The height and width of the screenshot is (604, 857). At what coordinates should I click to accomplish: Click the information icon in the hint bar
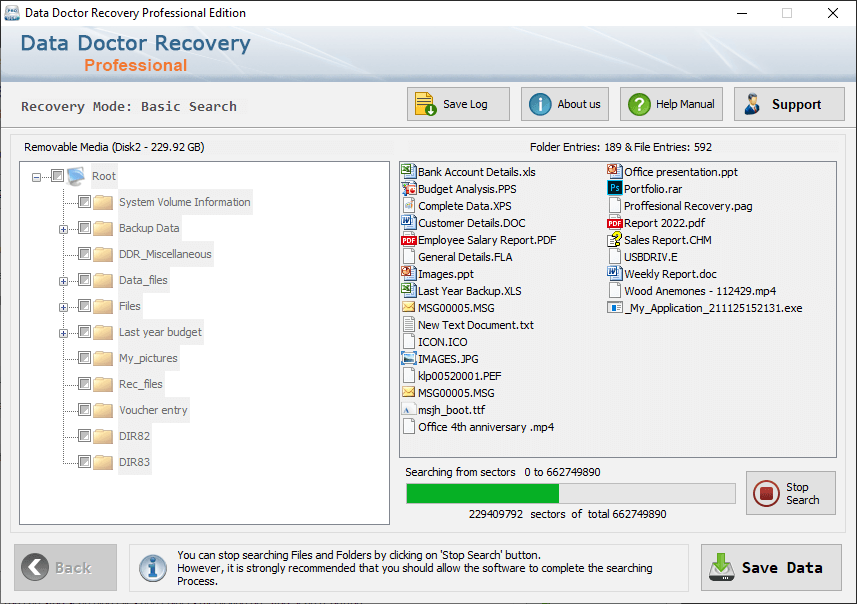coord(153,568)
